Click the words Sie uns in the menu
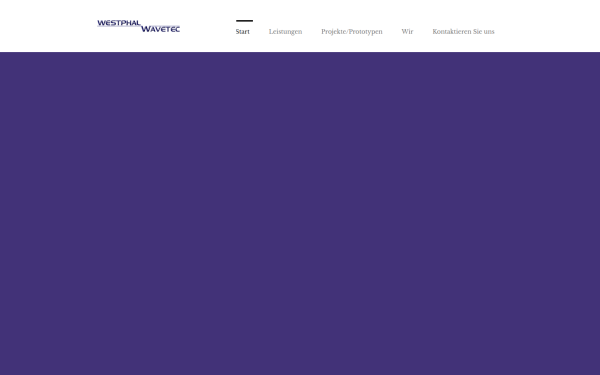 click(x=484, y=32)
